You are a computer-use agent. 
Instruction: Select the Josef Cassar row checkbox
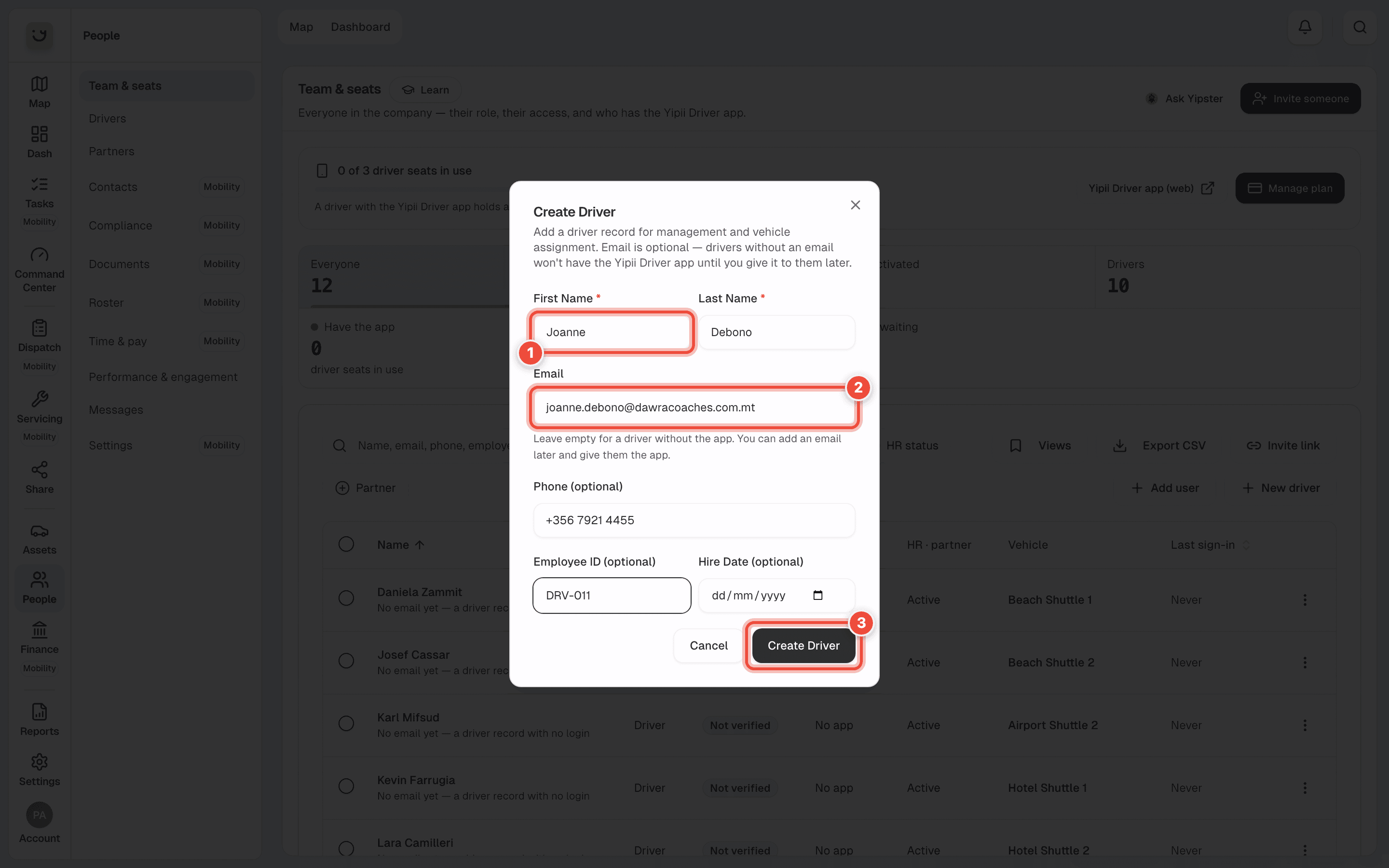click(346, 661)
